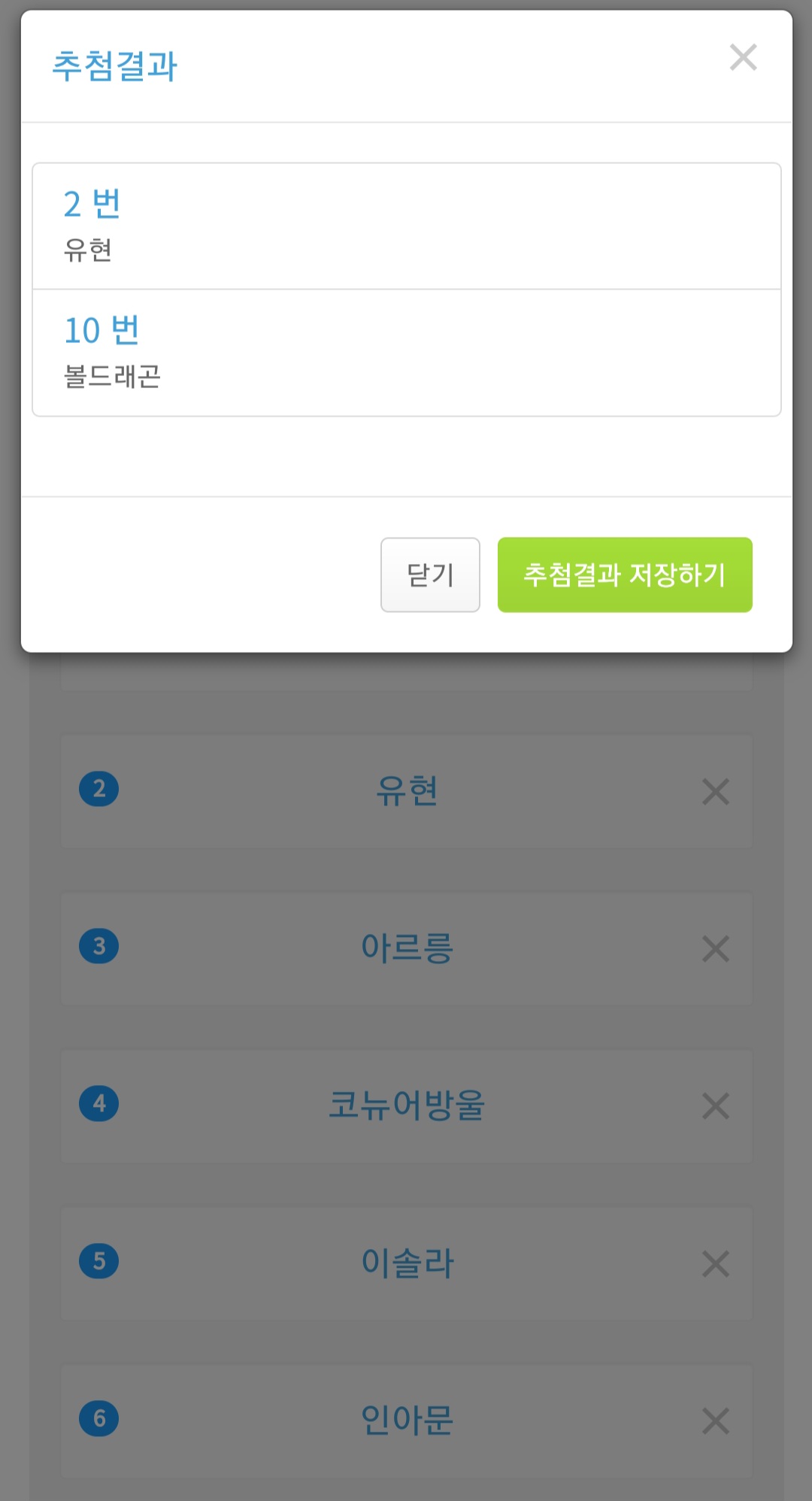Screen dimensions: 812x1501
Task: Select the 2 번 유현 result row
Action: 406,226
